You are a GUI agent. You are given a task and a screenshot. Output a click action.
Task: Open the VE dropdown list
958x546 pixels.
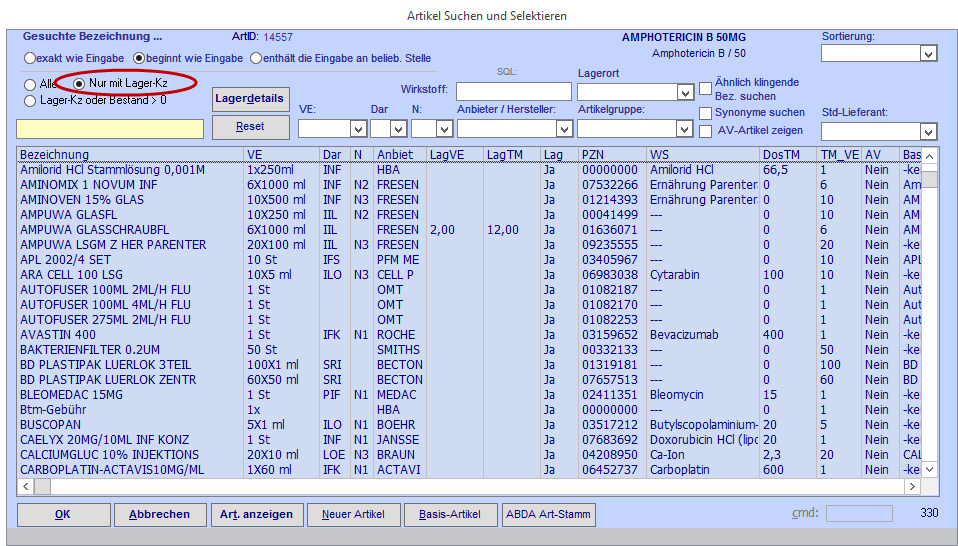pyautogui.click(x=358, y=129)
